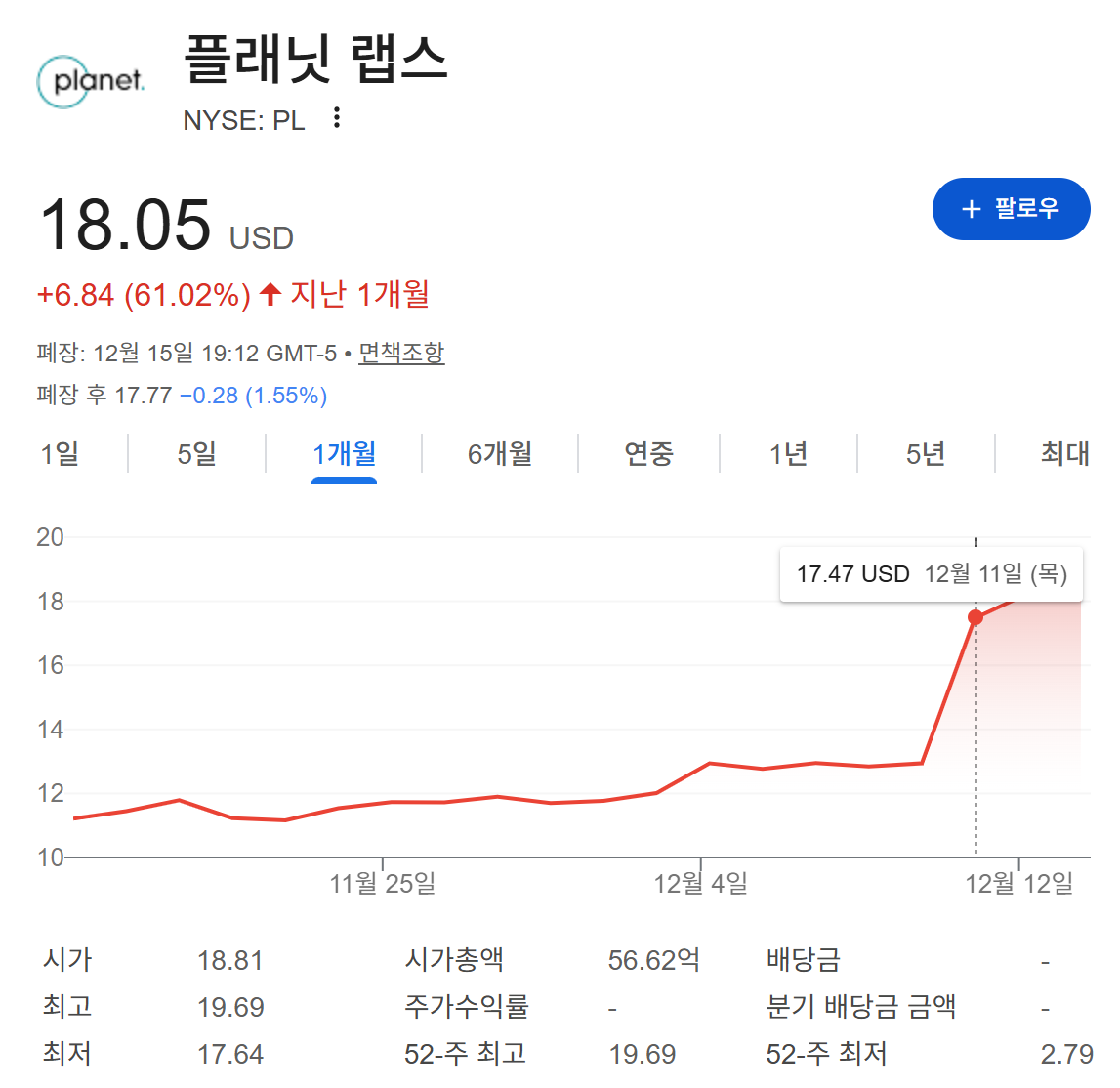Click the +6.84 (61.02%) change text
The width and height of the screenshot is (1120, 1088).
point(144,295)
